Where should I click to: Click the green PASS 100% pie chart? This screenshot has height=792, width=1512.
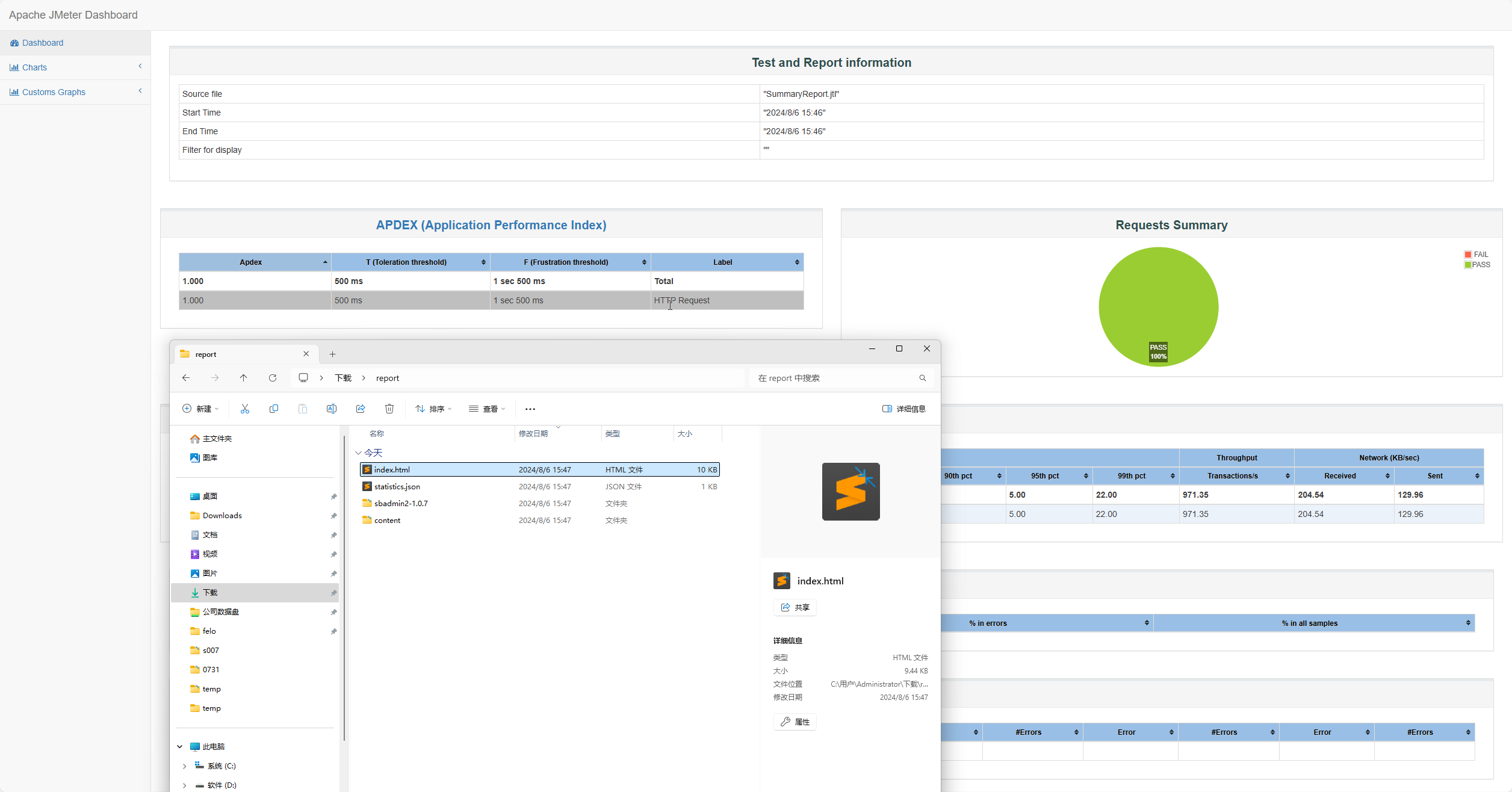(x=1159, y=307)
